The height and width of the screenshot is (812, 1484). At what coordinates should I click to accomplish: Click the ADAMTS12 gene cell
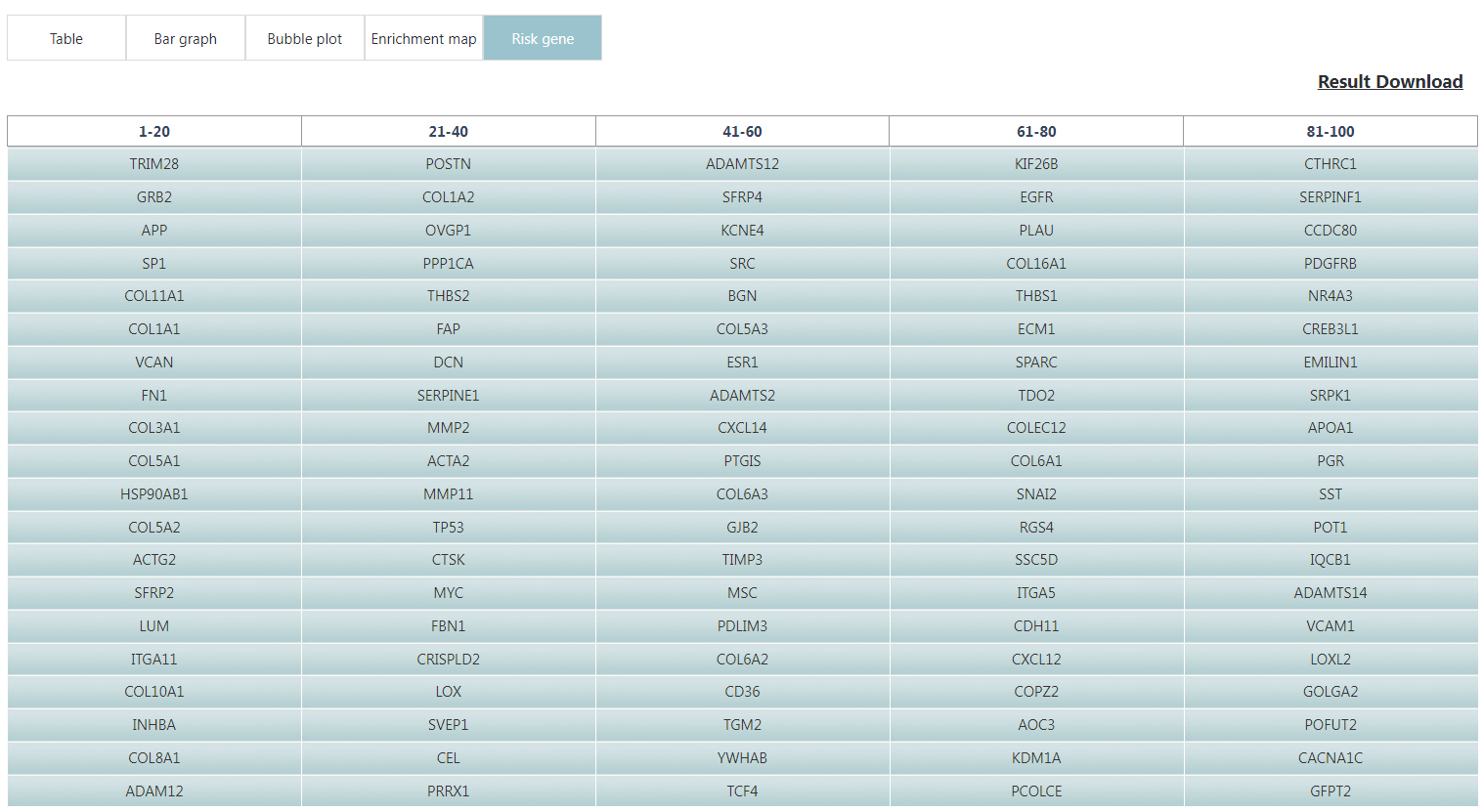(x=743, y=164)
